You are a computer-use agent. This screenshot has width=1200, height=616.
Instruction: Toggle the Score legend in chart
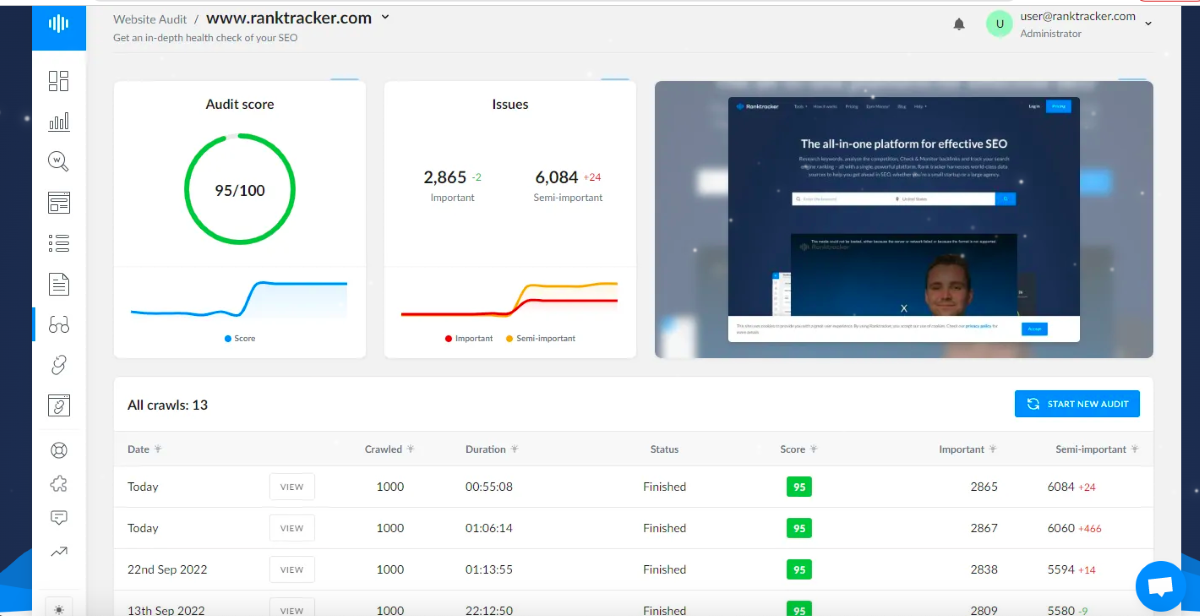[x=240, y=338]
